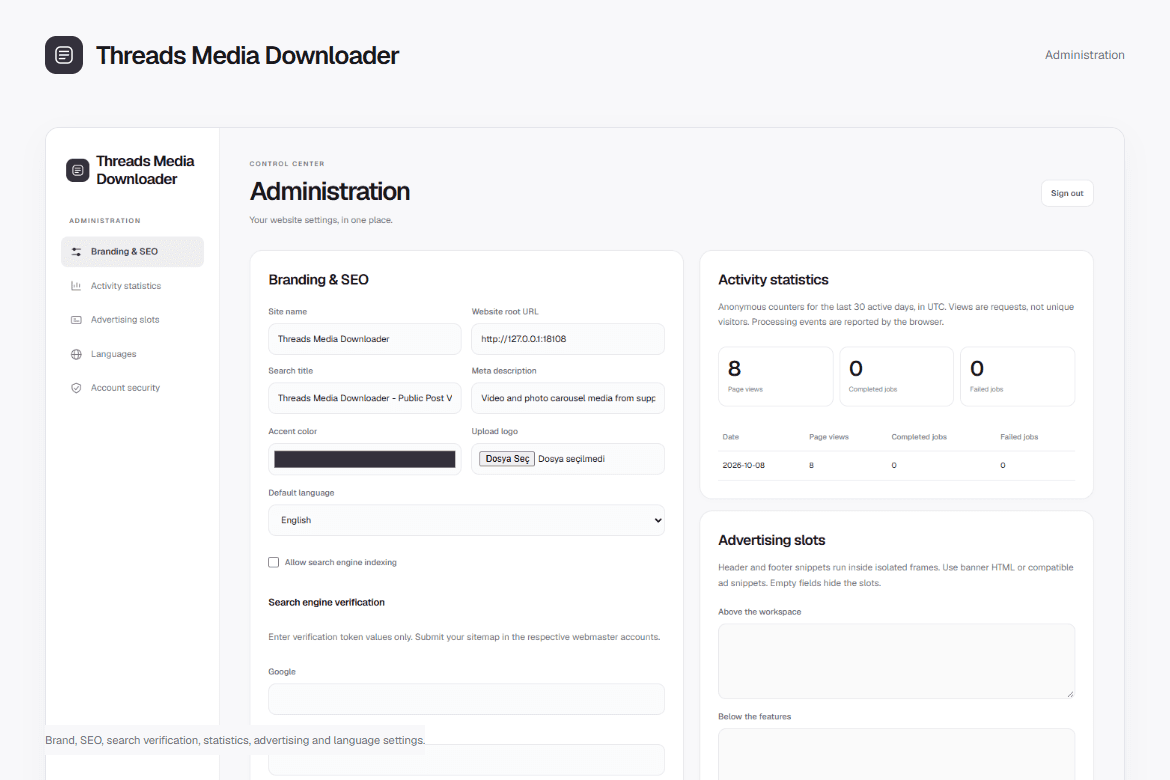Click the sidebar Threads Media Downloader logo icon
Image resolution: width=1170 pixels, height=780 pixels.
(78, 170)
